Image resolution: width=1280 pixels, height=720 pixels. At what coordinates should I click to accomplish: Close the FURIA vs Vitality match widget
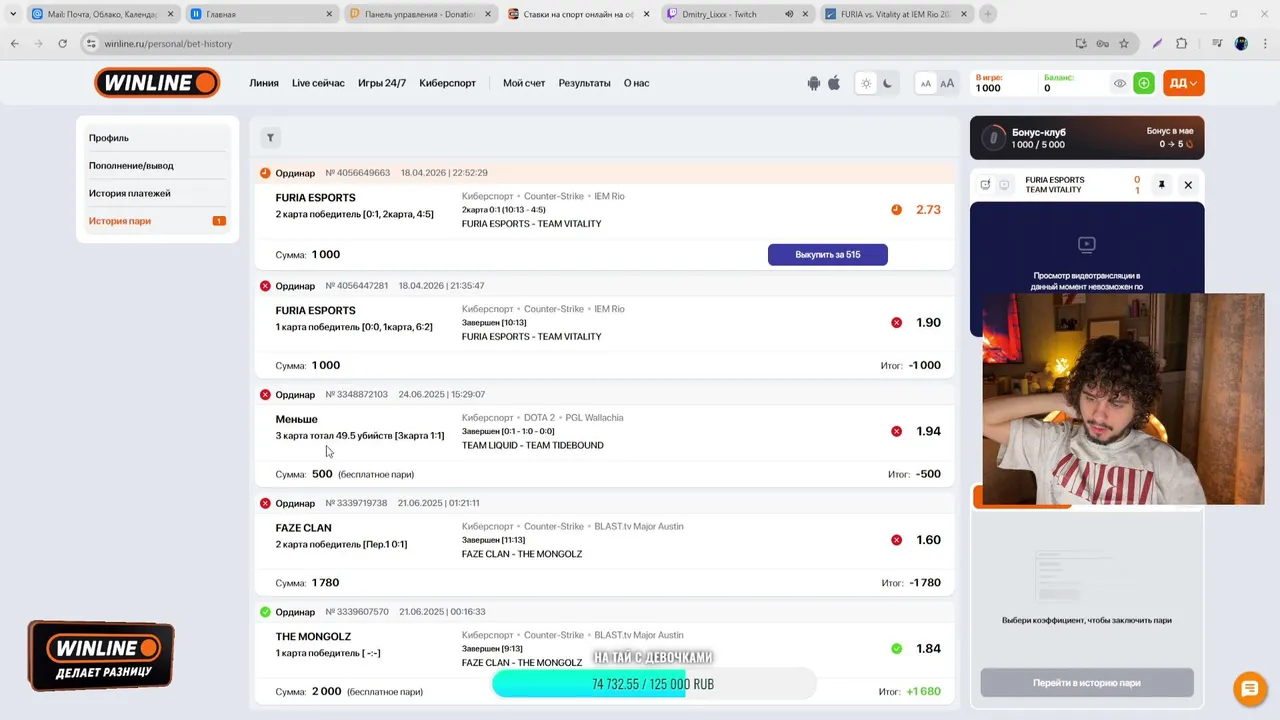[1188, 185]
